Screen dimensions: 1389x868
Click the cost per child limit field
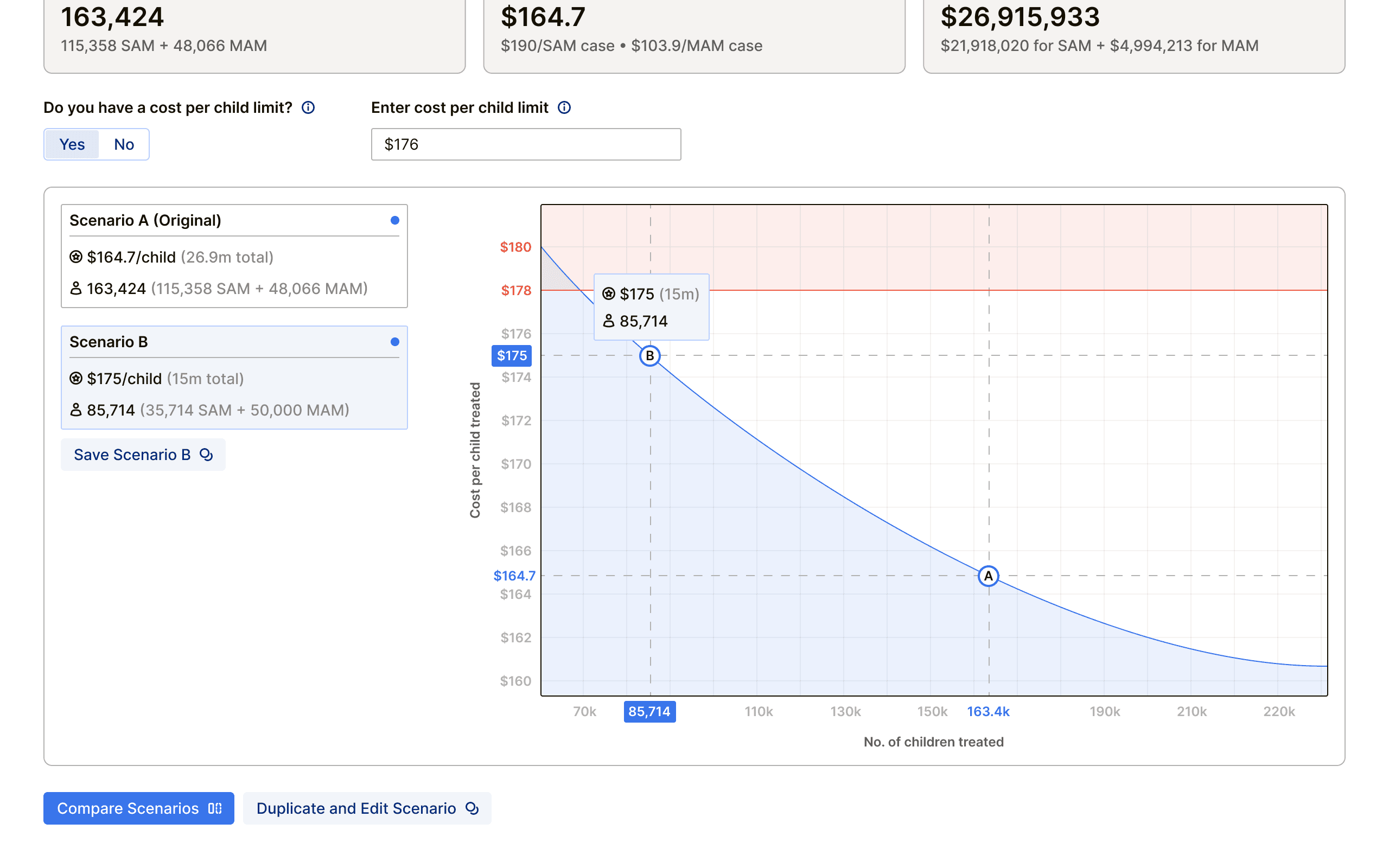[526, 144]
